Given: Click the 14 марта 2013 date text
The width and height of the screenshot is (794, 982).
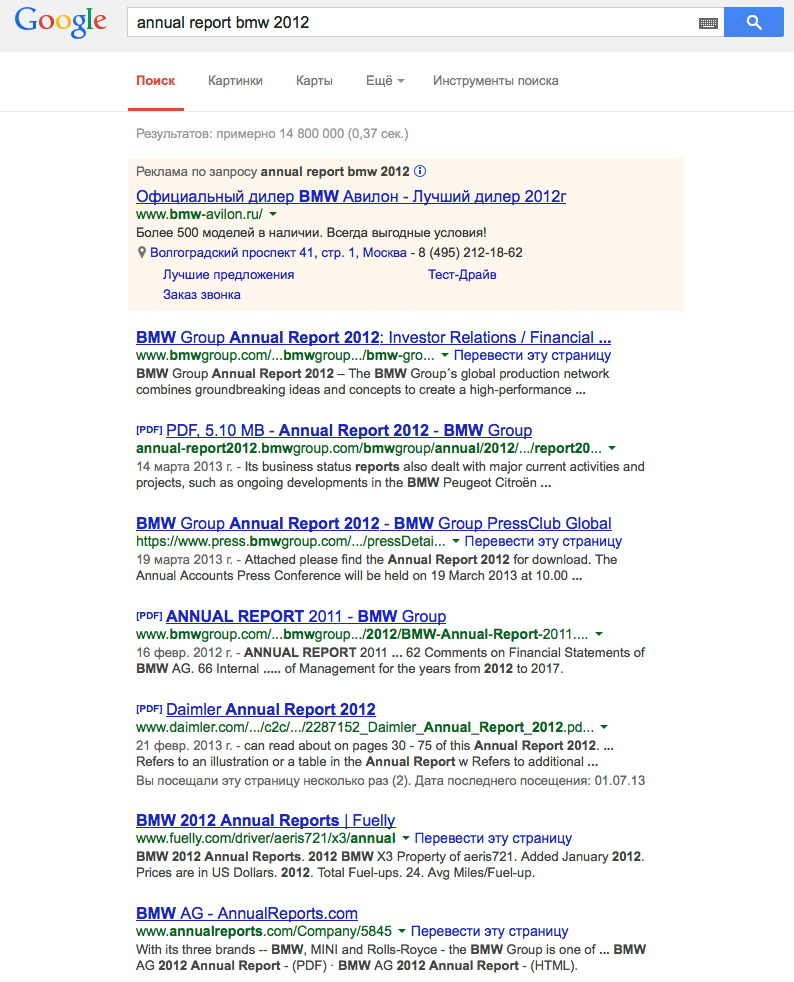Looking at the screenshot, I should (184, 467).
